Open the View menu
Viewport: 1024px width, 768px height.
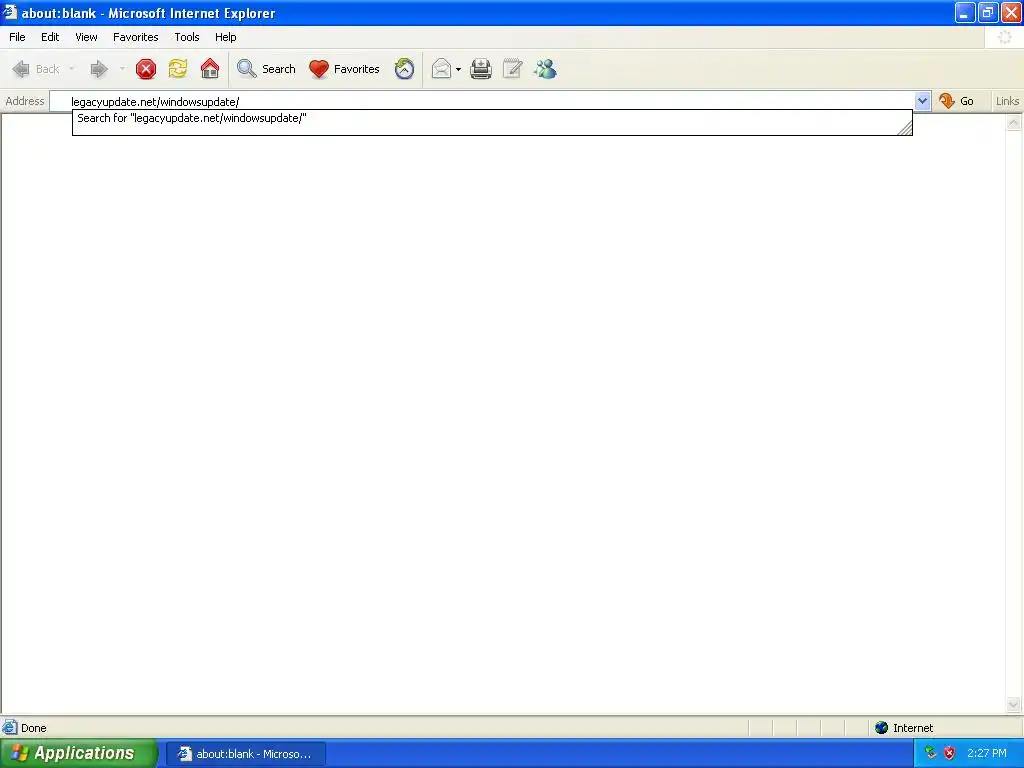86,37
